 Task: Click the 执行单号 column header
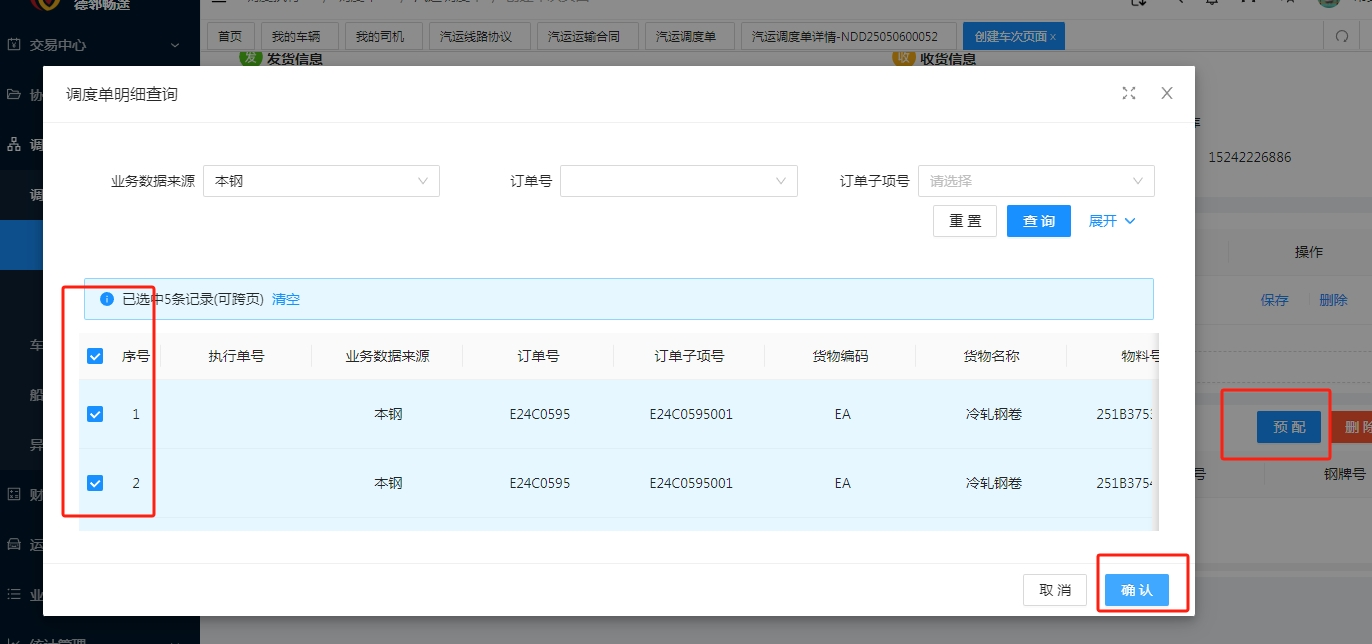pos(236,356)
